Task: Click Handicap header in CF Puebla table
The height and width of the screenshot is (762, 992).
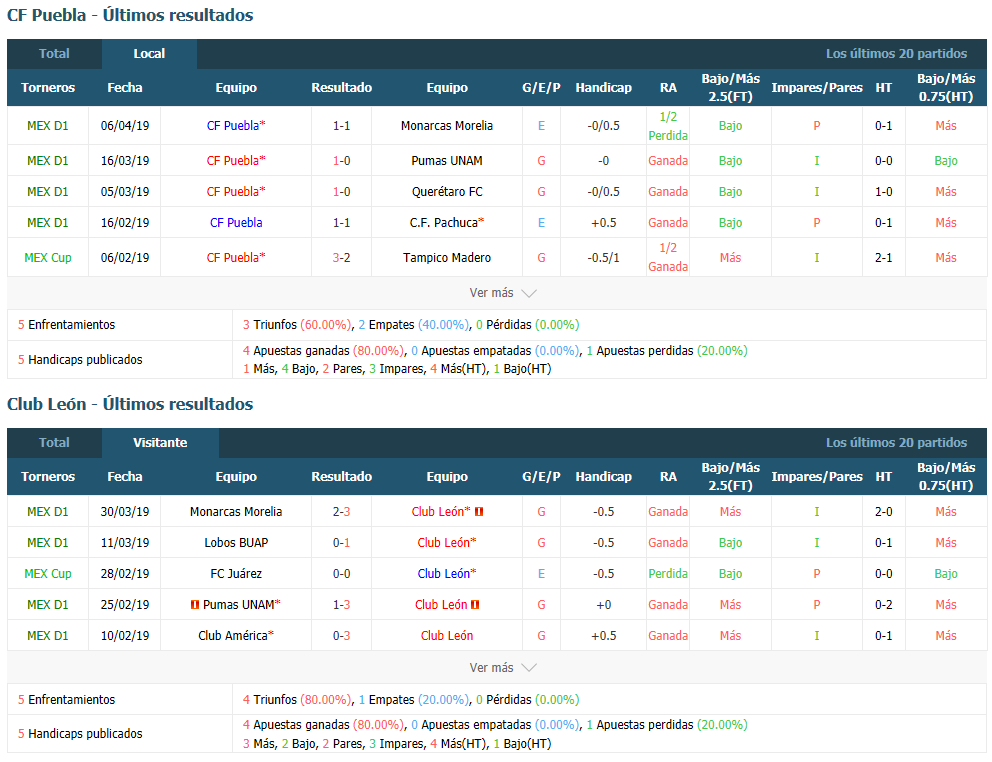Action: pyautogui.click(x=604, y=88)
